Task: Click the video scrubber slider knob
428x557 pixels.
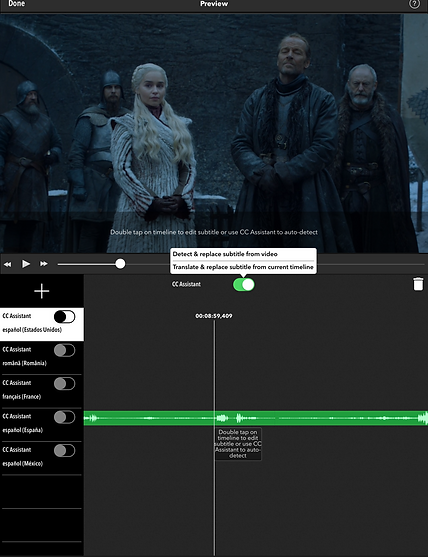Action: [x=120, y=264]
